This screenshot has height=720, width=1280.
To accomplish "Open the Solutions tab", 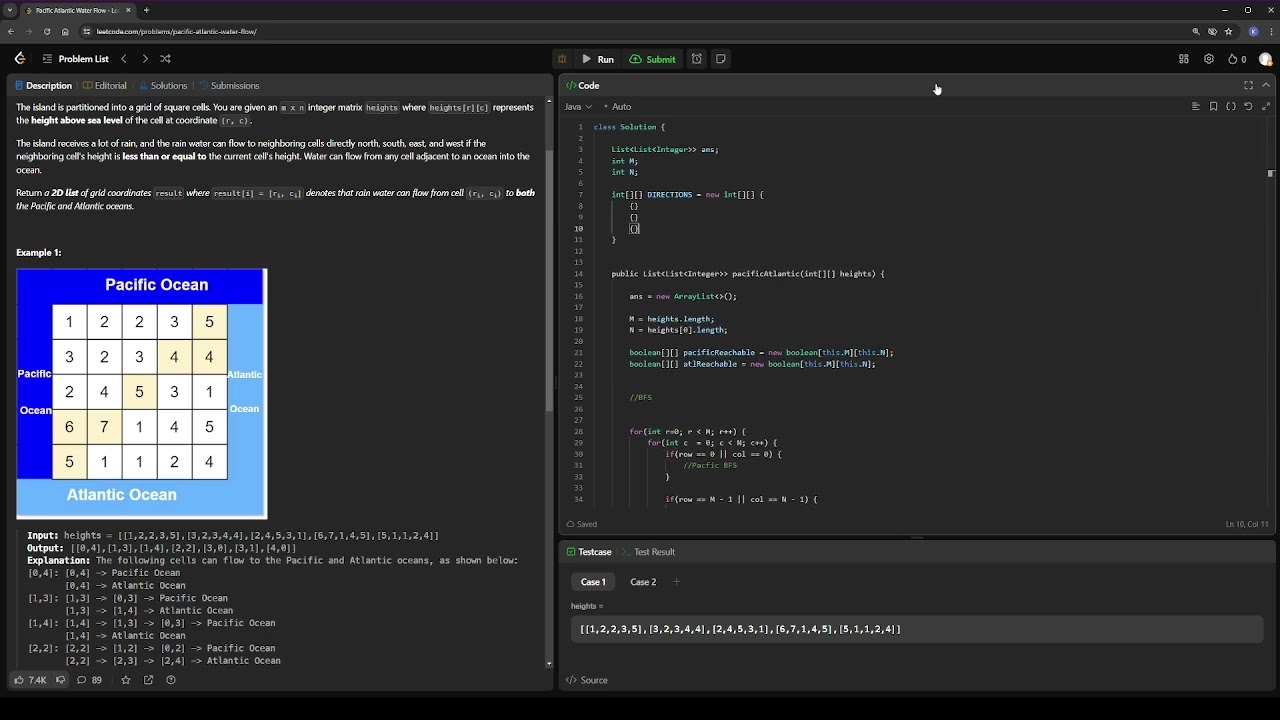I will (163, 85).
